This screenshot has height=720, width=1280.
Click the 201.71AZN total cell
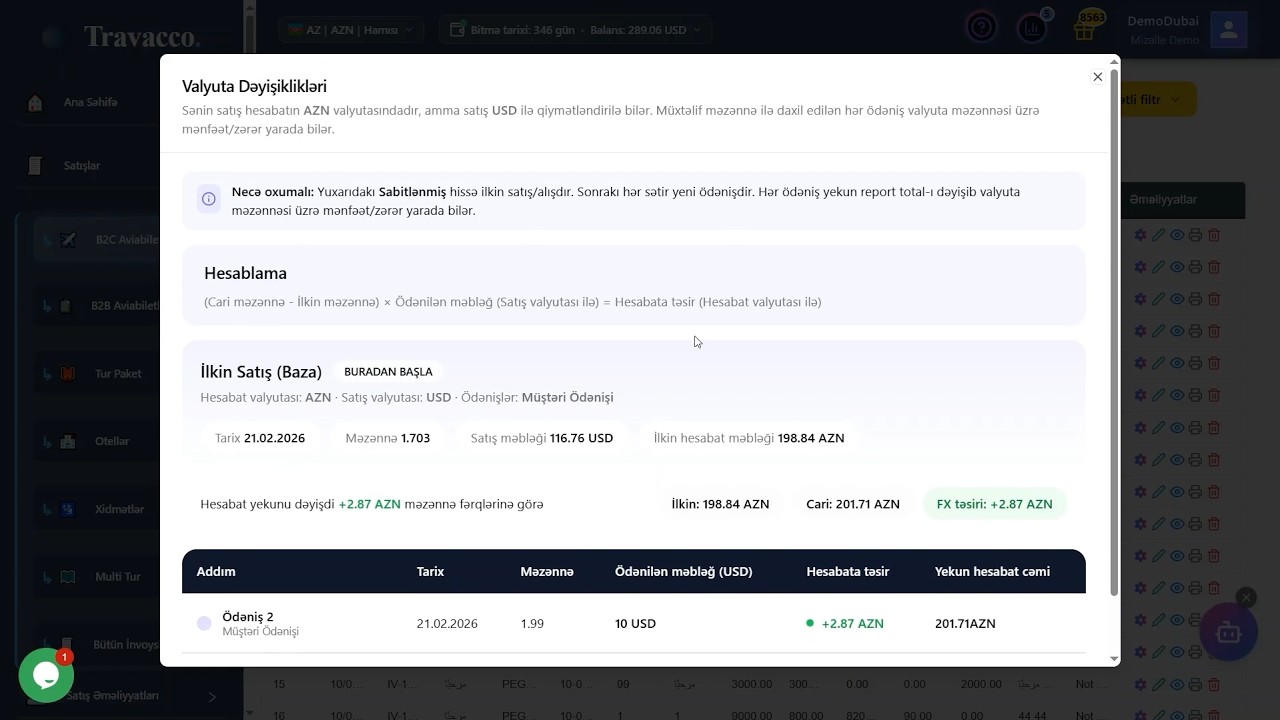tap(965, 623)
